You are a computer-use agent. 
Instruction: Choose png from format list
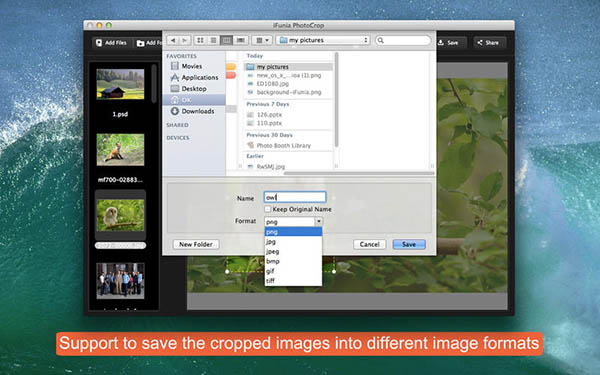tap(293, 232)
